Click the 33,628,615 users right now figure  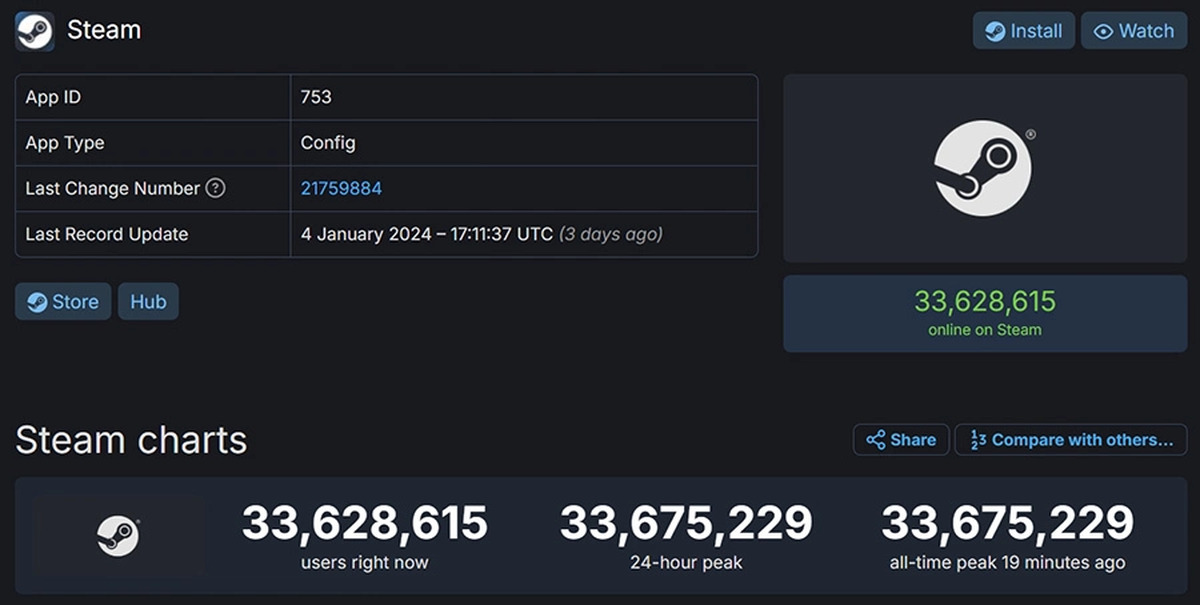point(365,523)
